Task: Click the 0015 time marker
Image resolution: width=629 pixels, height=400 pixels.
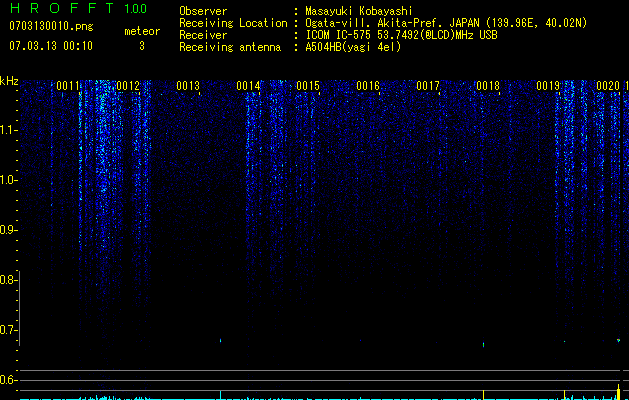Action: coord(308,86)
